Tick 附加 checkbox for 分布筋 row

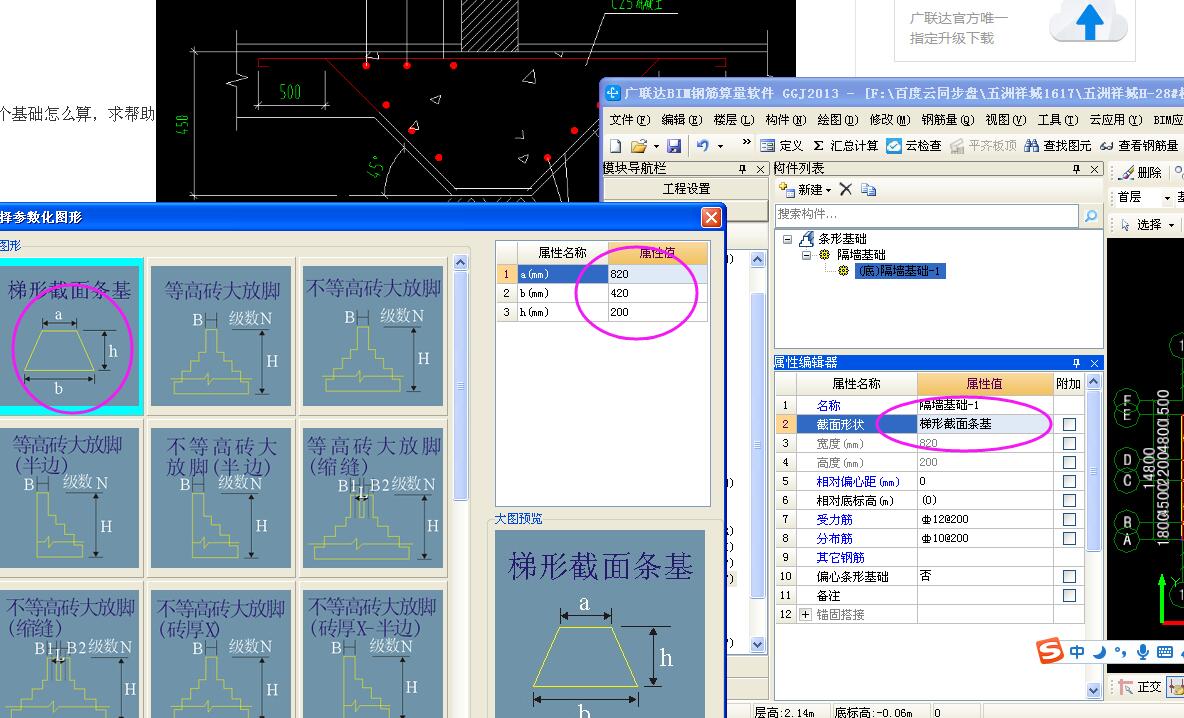pos(1069,538)
